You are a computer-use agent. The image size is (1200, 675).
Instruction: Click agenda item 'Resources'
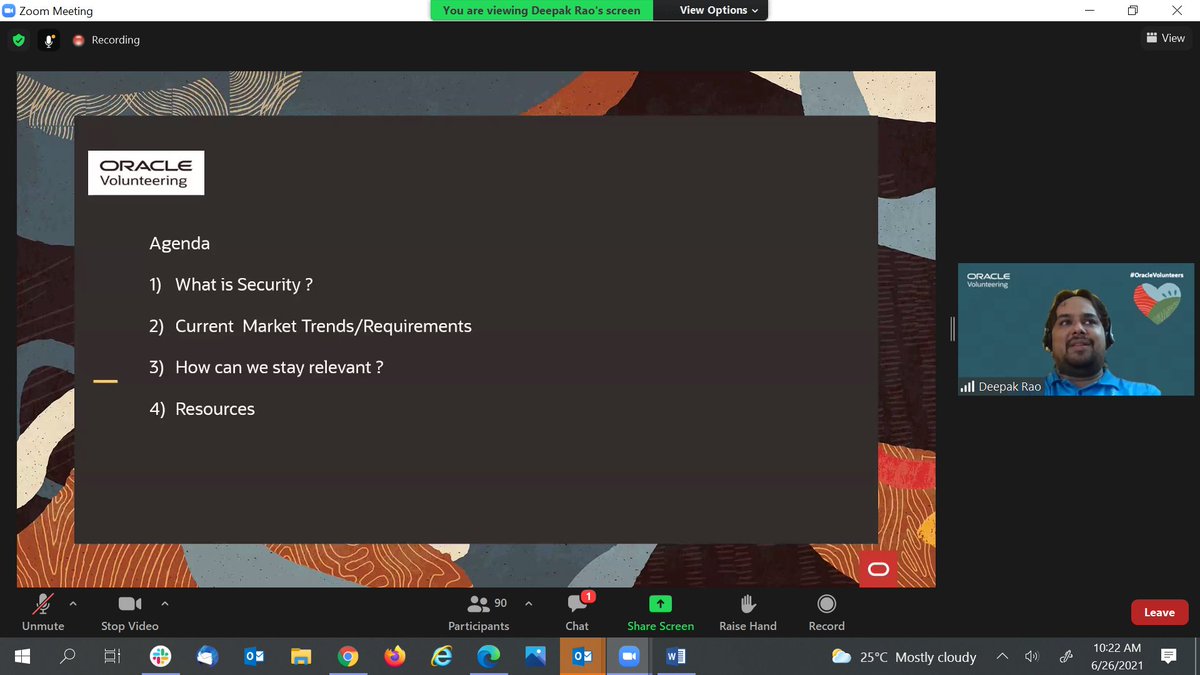[215, 409]
